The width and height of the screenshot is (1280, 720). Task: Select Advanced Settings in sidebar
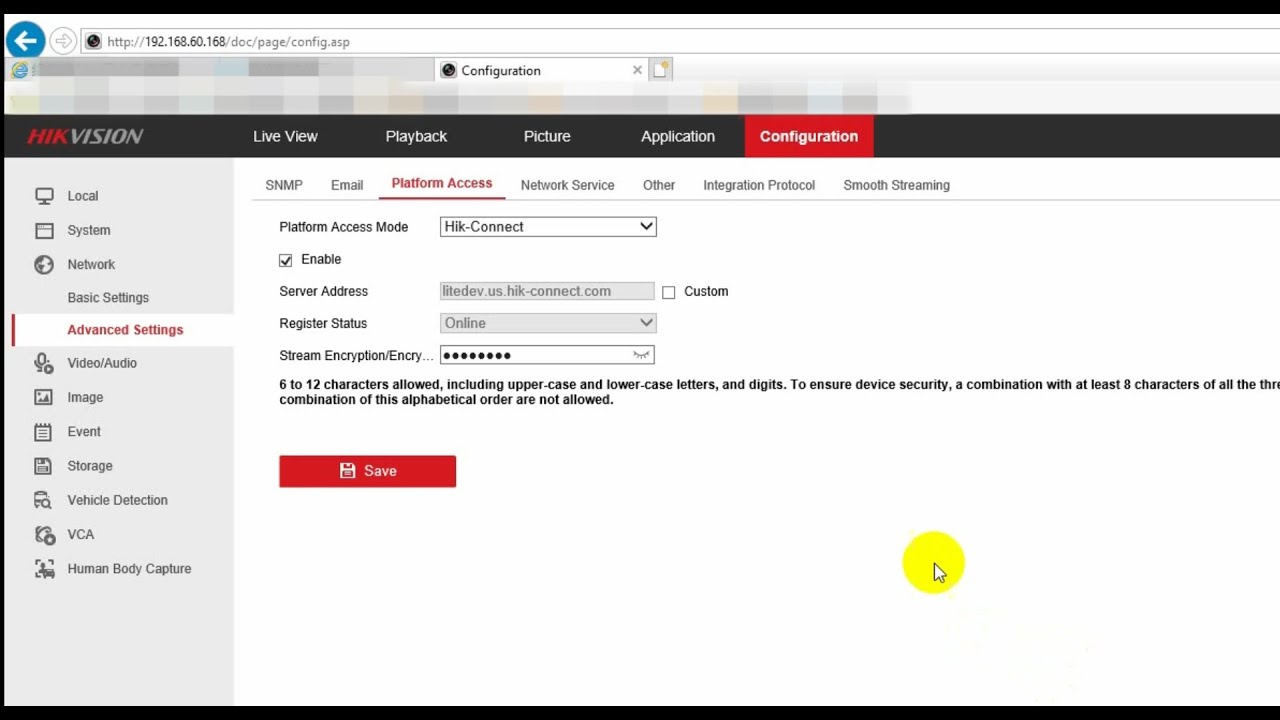click(x=125, y=330)
